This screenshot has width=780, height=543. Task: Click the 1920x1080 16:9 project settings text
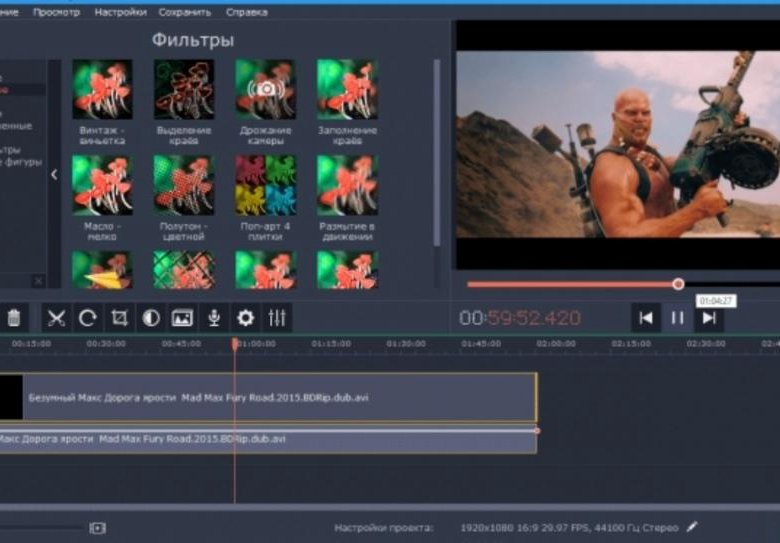tap(569, 528)
